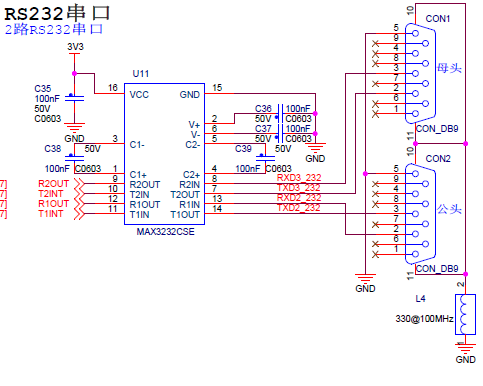483x386 pixels.
Task: Select capacitor C38 symbol
Action: click(x=74, y=157)
